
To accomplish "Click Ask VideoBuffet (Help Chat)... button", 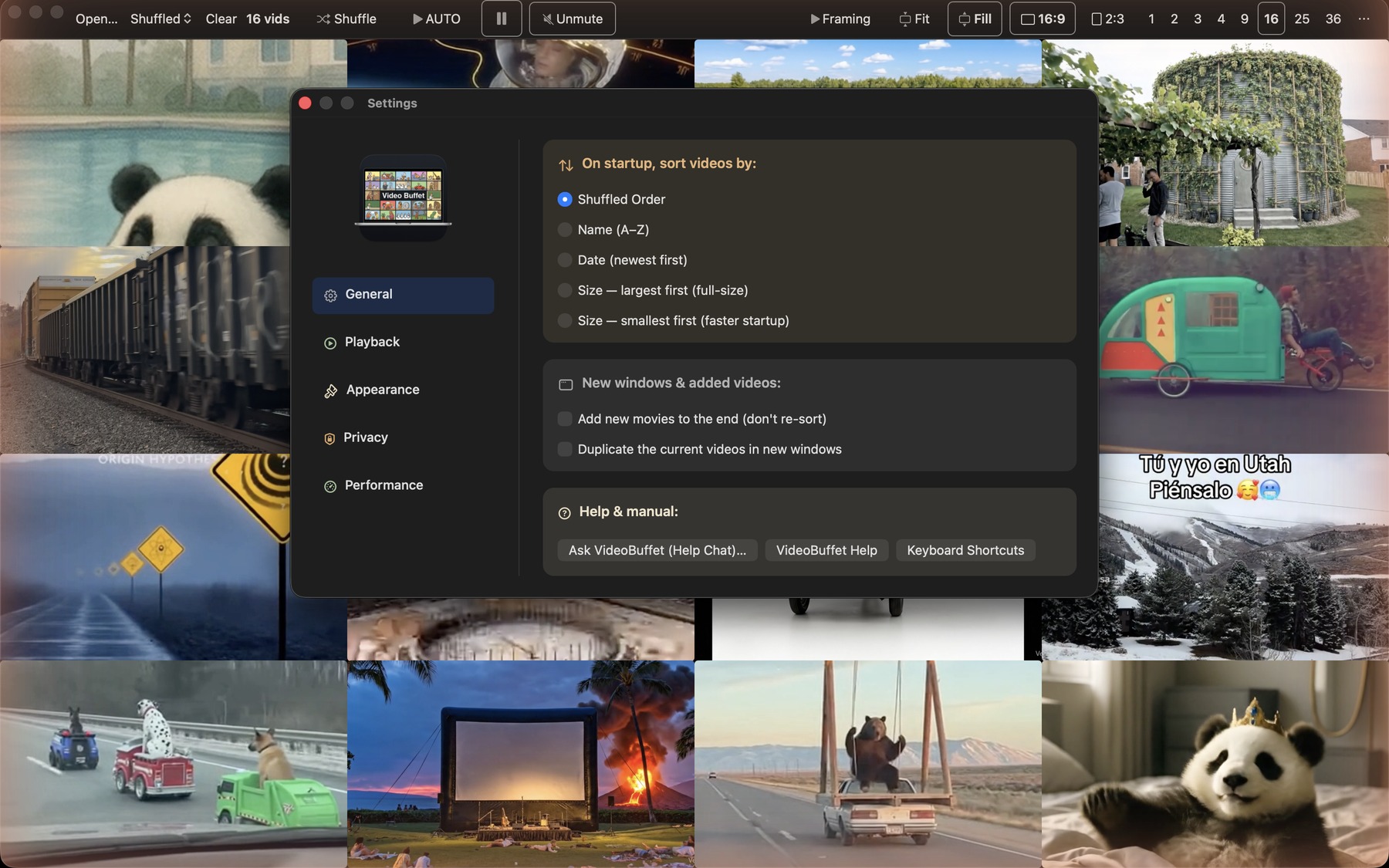I will click(657, 550).
